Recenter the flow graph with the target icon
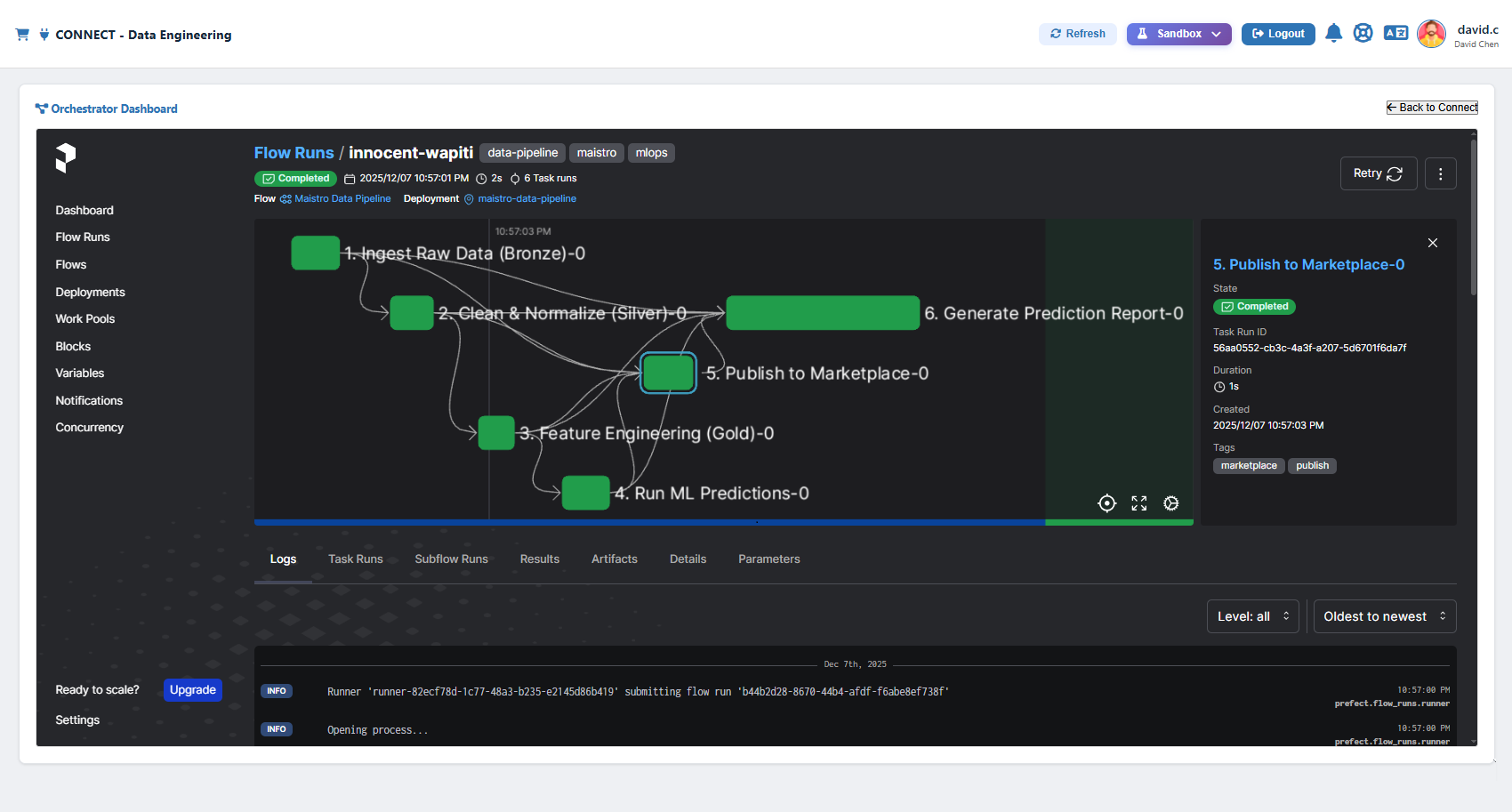 [1106, 502]
